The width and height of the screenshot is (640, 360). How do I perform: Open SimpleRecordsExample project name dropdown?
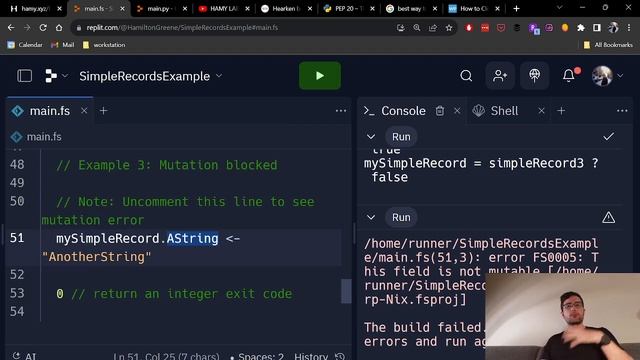pos(151,76)
